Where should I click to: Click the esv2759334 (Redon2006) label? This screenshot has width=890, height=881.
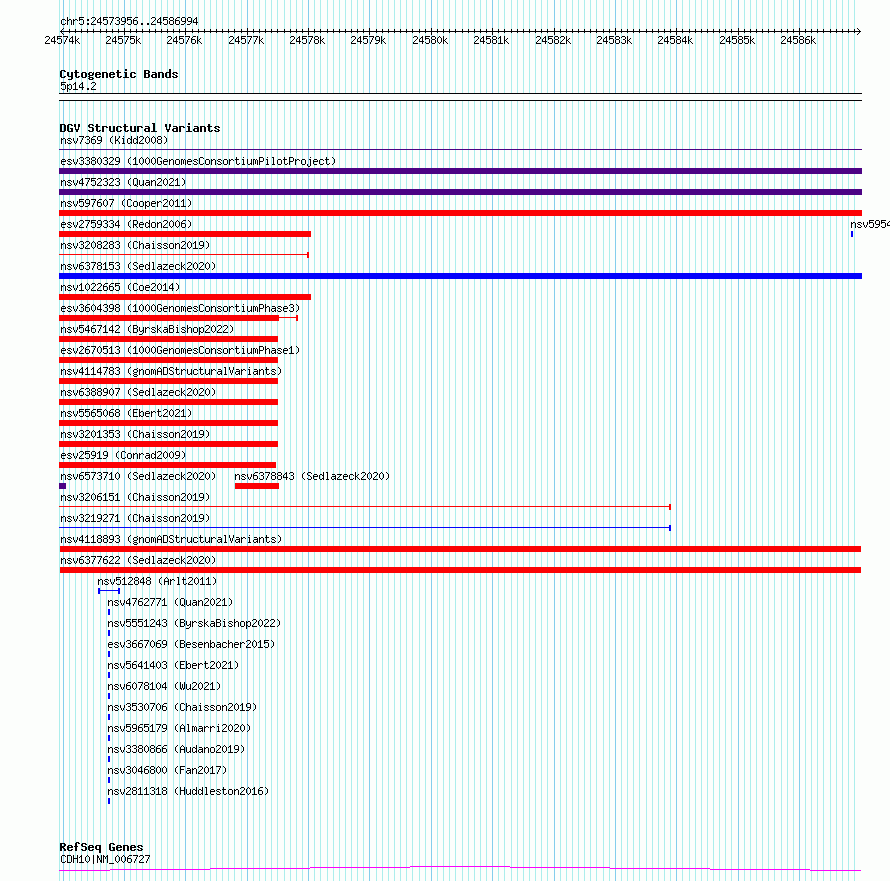coord(126,224)
